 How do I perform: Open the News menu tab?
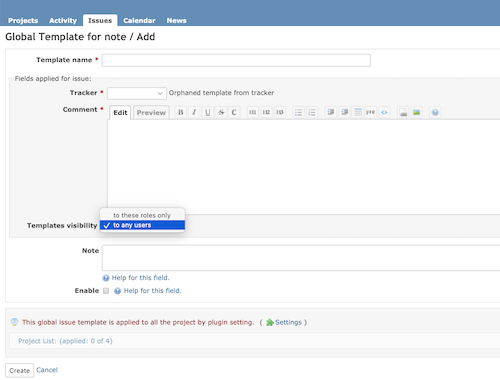pos(176,21)
